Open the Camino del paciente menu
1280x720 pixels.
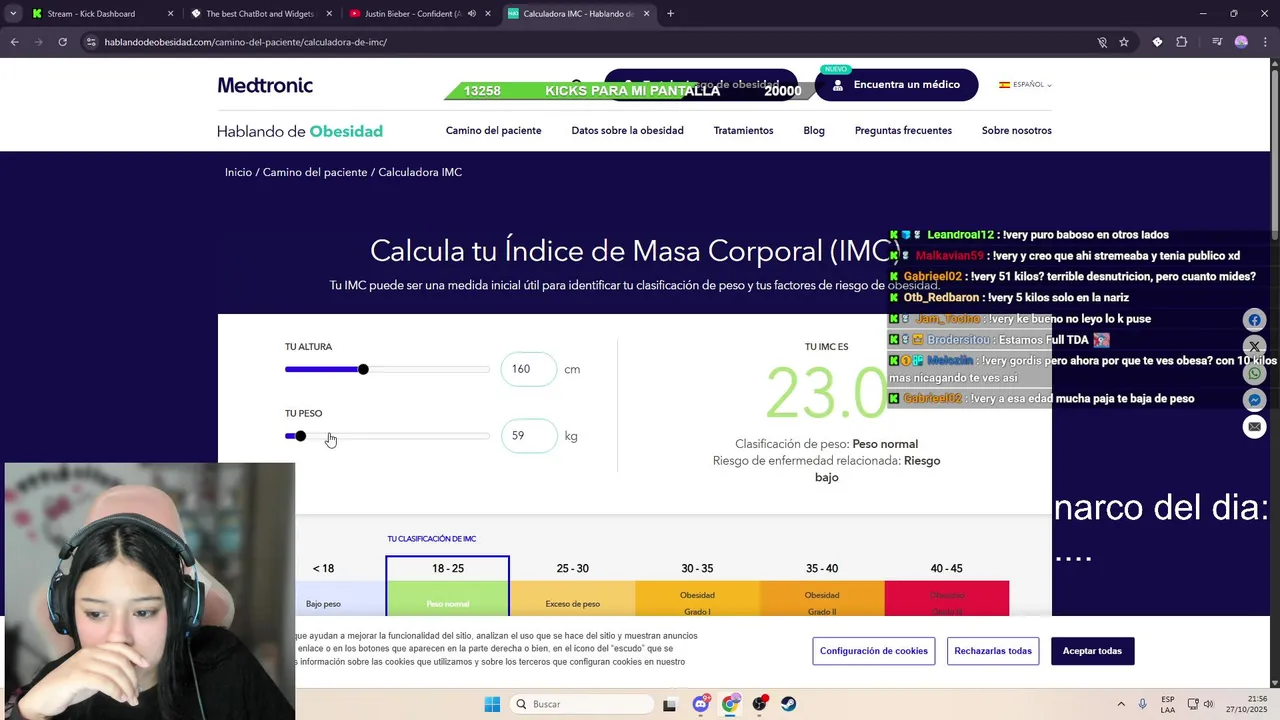(493, 131)
